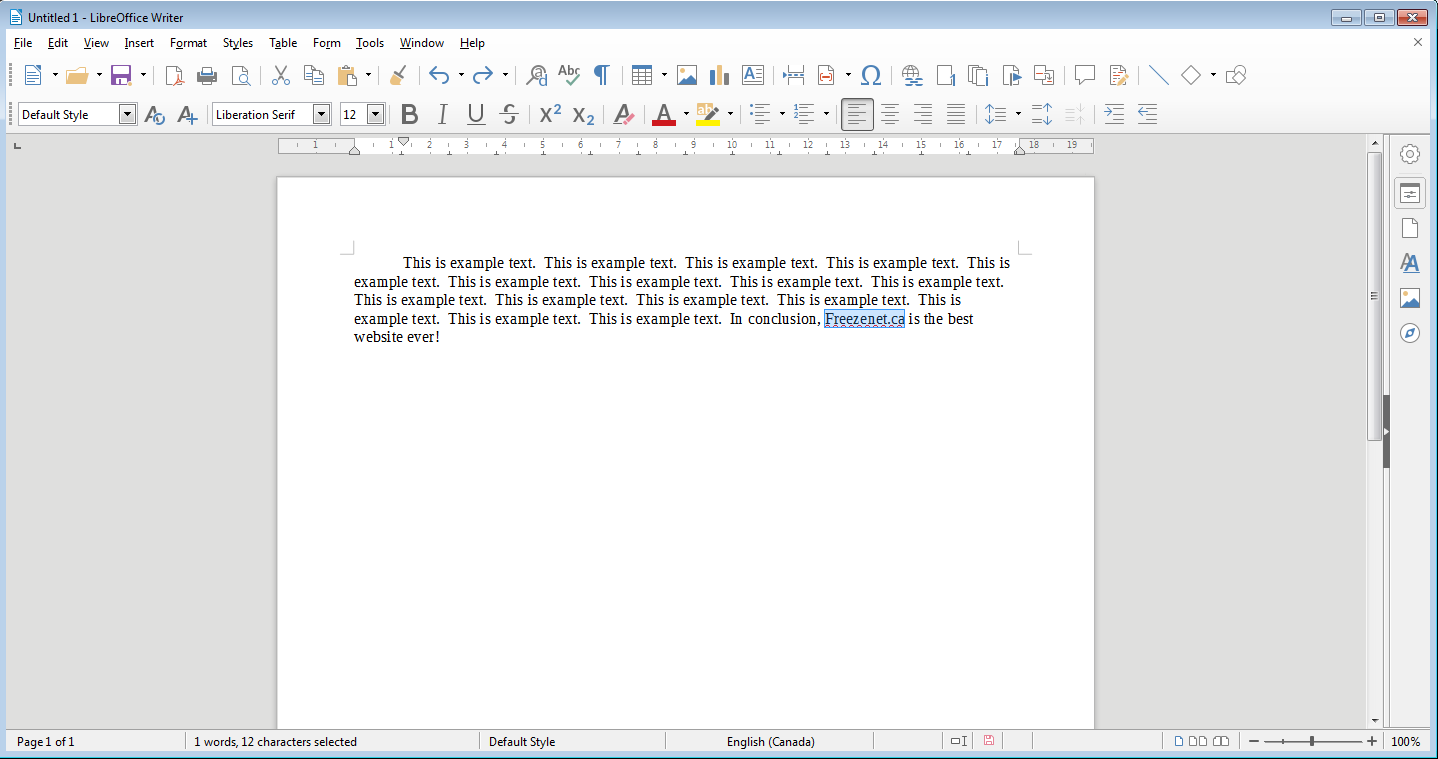
Task: Cut the selected text with the scissors icon
Action: pos(281,75)
